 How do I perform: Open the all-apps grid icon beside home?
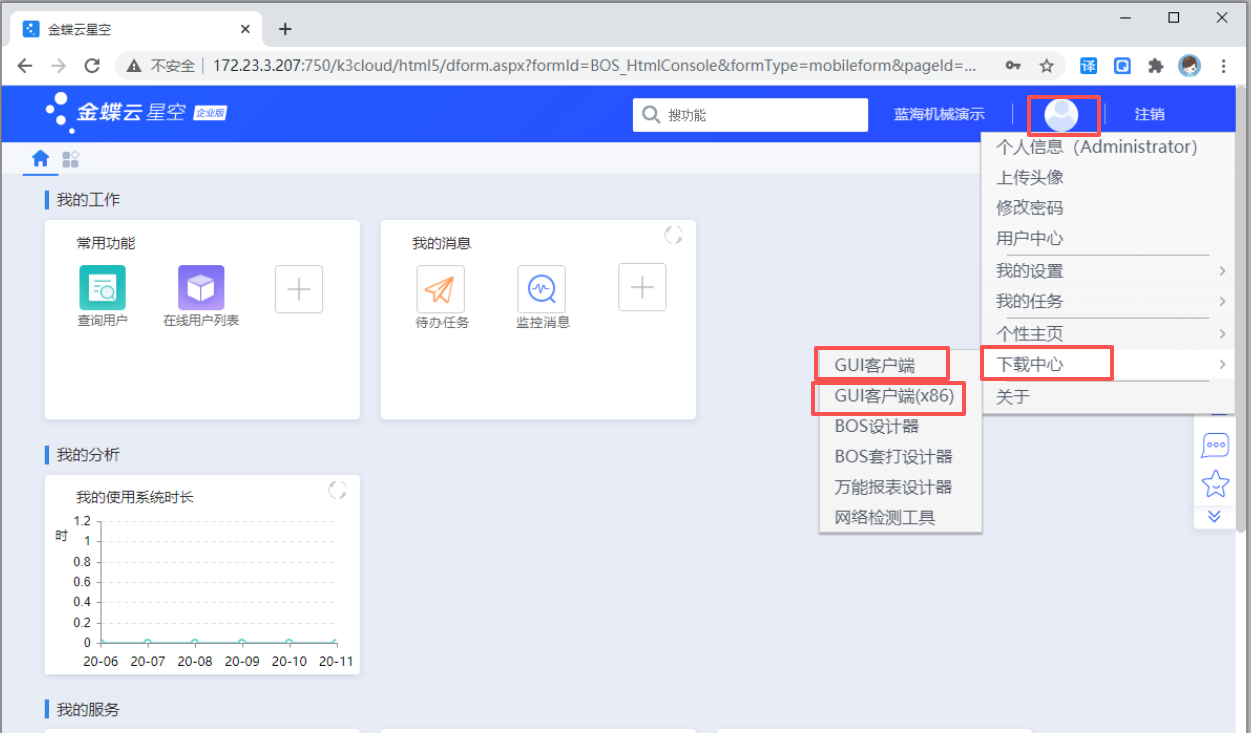[x=70, y=159]
